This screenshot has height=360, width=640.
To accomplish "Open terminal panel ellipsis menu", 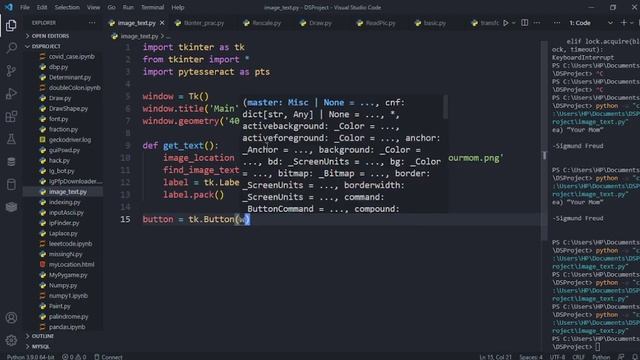I will pyautogui.click(x=557, y=23).
